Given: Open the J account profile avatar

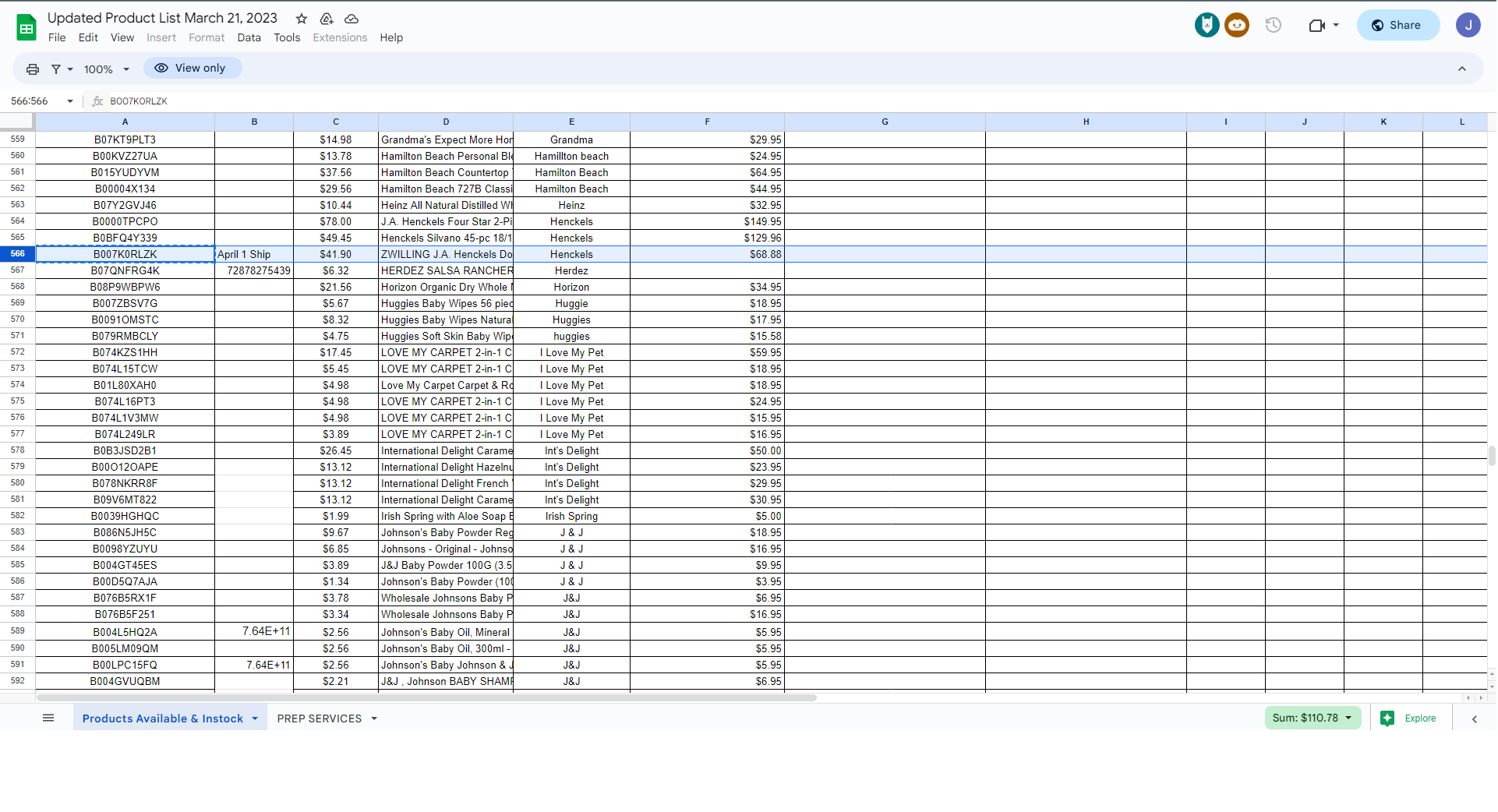Looking at the screenshot, I should click(1468, 25).
